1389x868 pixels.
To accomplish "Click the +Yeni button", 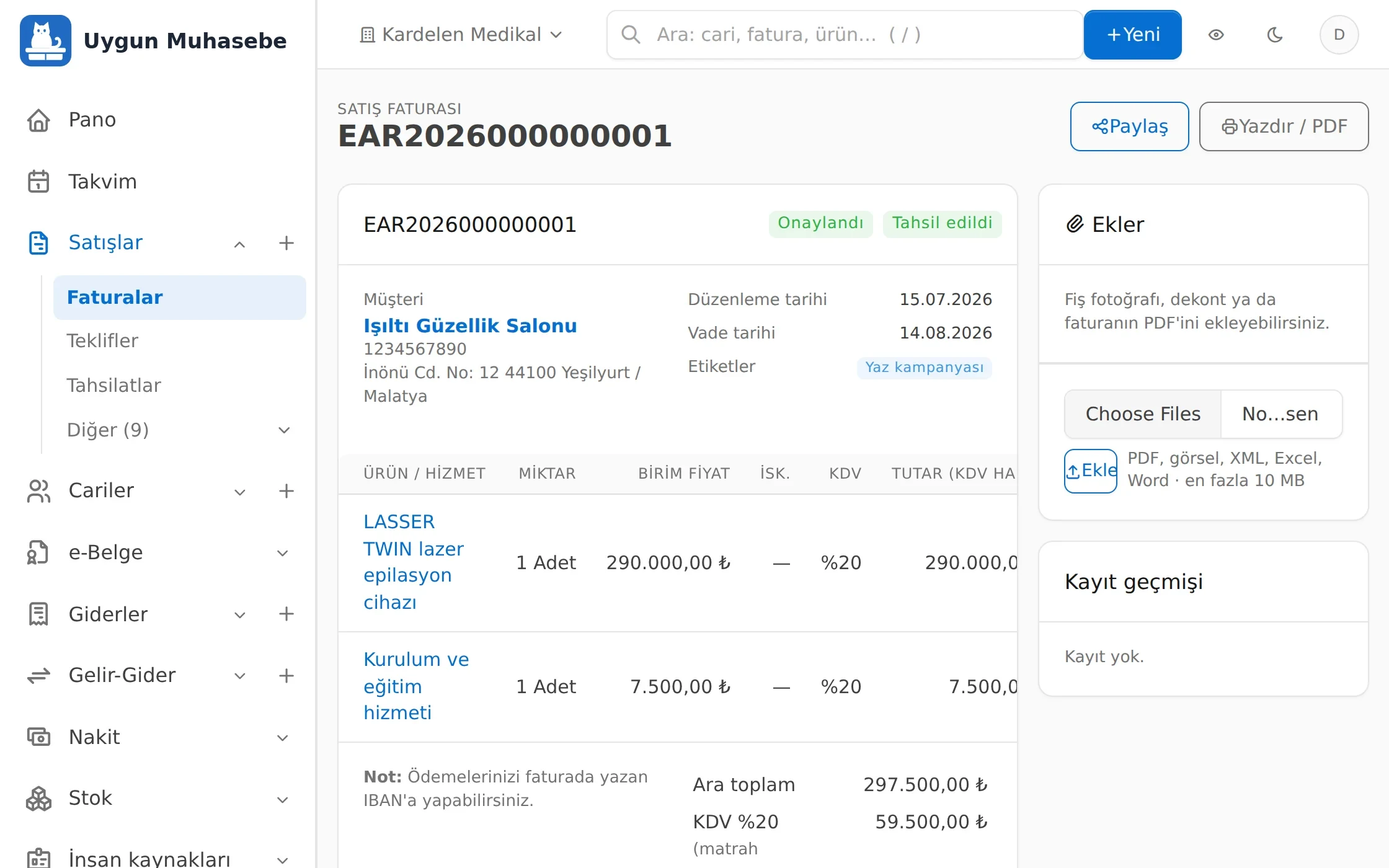I will point(1132,35).
